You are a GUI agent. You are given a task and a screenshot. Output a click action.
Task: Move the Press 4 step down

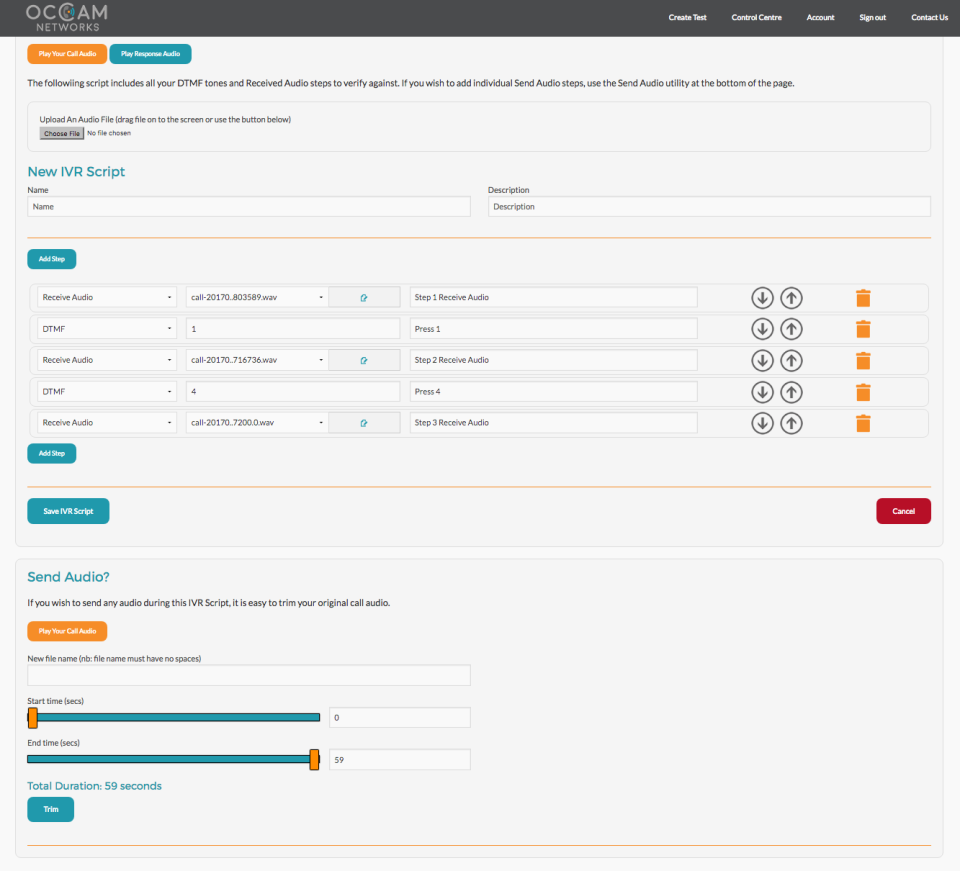coord(762,391)
